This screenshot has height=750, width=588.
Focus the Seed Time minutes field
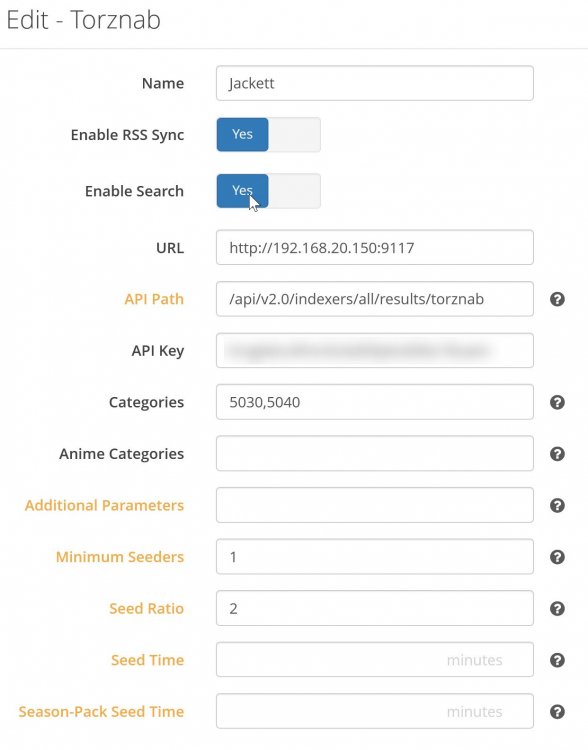click(375, 660)
